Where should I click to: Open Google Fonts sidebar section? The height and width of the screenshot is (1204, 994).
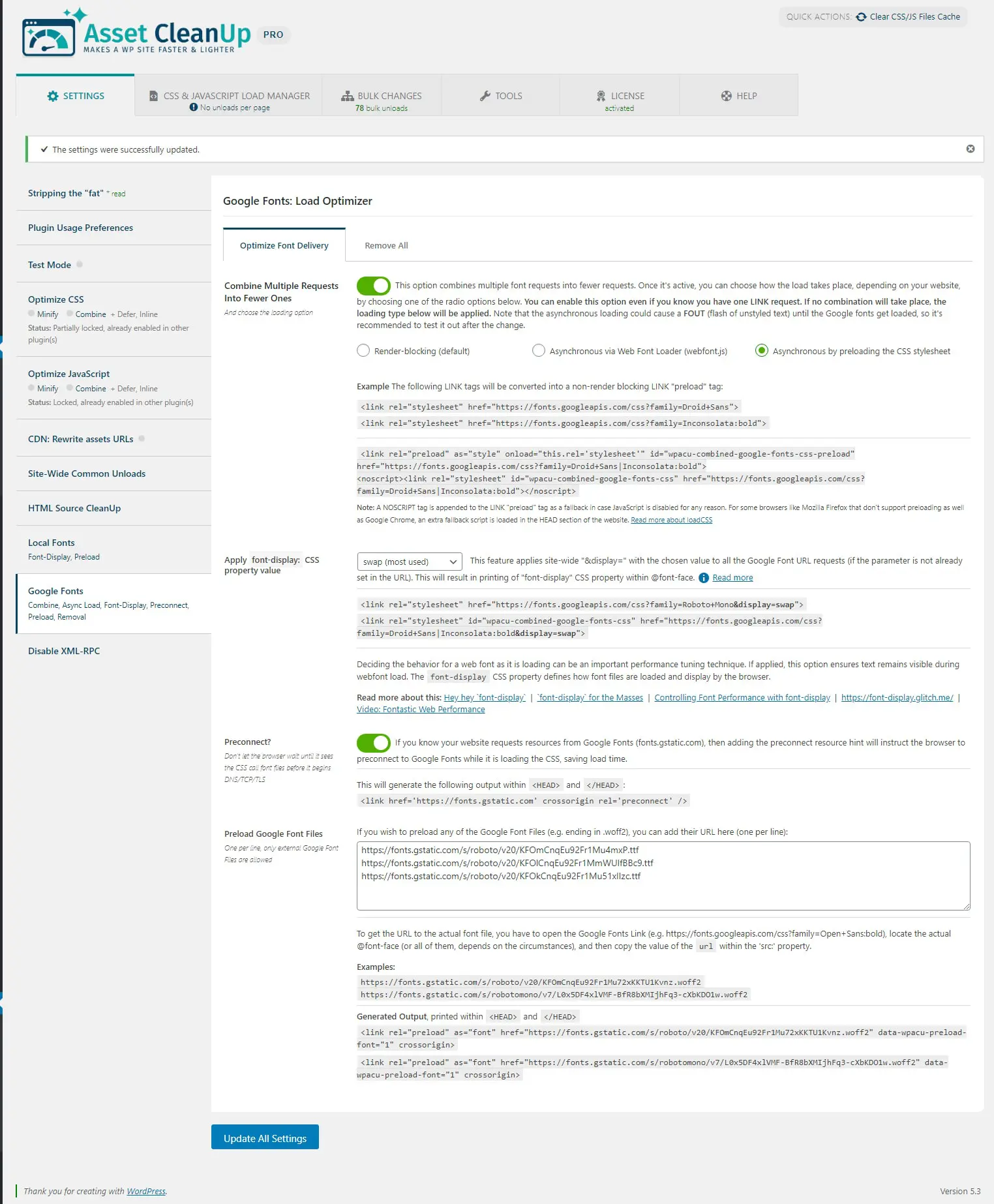click(113, 603)
